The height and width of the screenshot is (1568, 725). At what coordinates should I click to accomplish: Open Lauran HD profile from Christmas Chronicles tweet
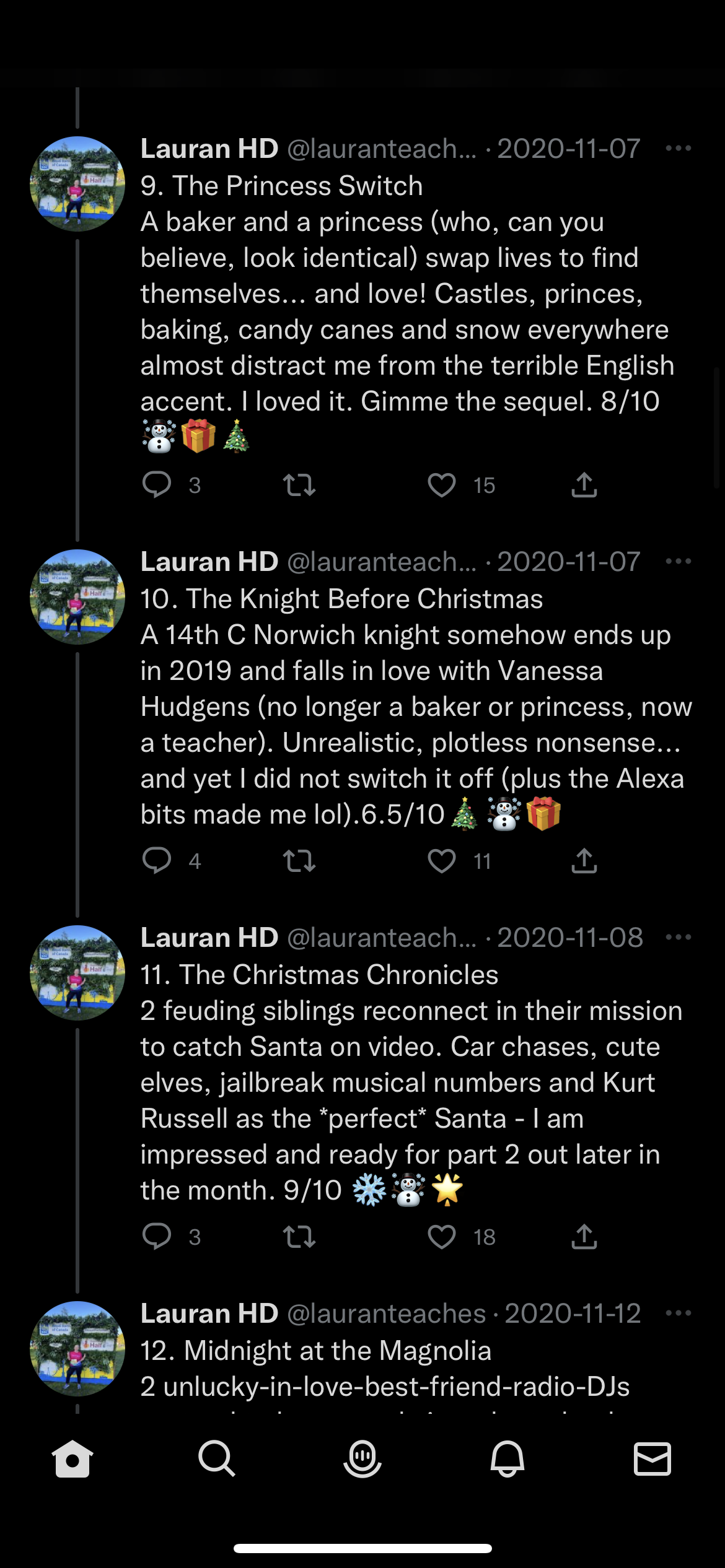(77, 972)
